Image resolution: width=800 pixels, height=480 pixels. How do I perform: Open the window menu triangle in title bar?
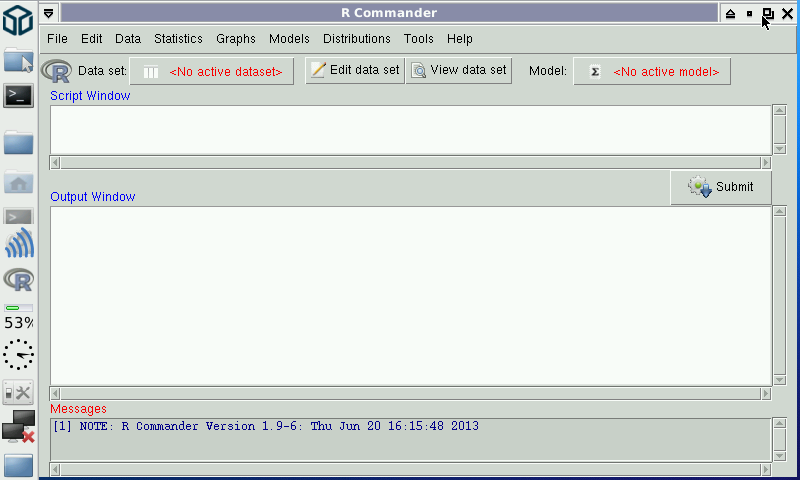point(48,13)
